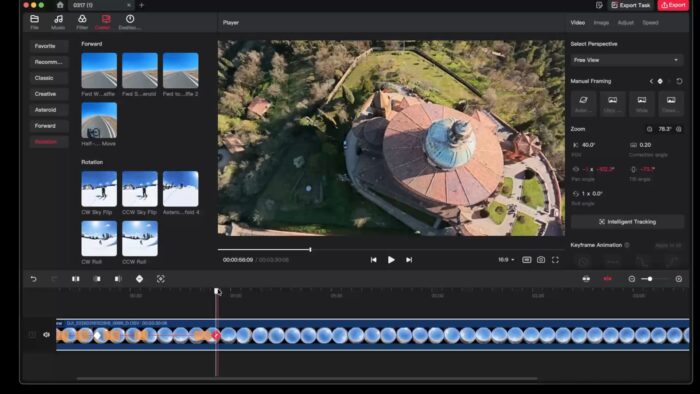Click the safe-frame icon beside aspect ratio

(x=527, y=260)
